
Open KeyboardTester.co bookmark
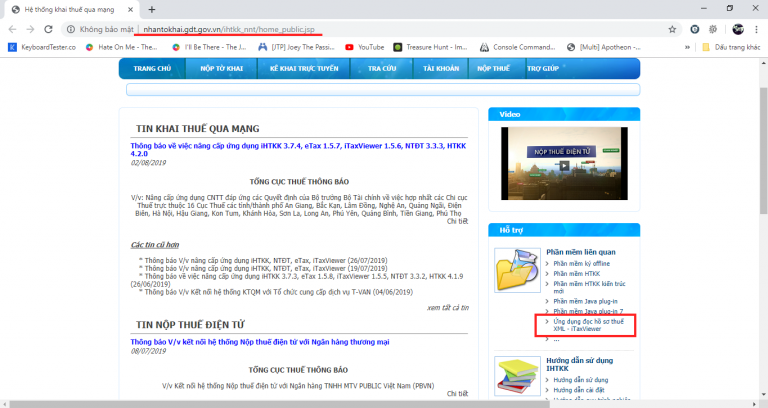(x=42, y=47)
